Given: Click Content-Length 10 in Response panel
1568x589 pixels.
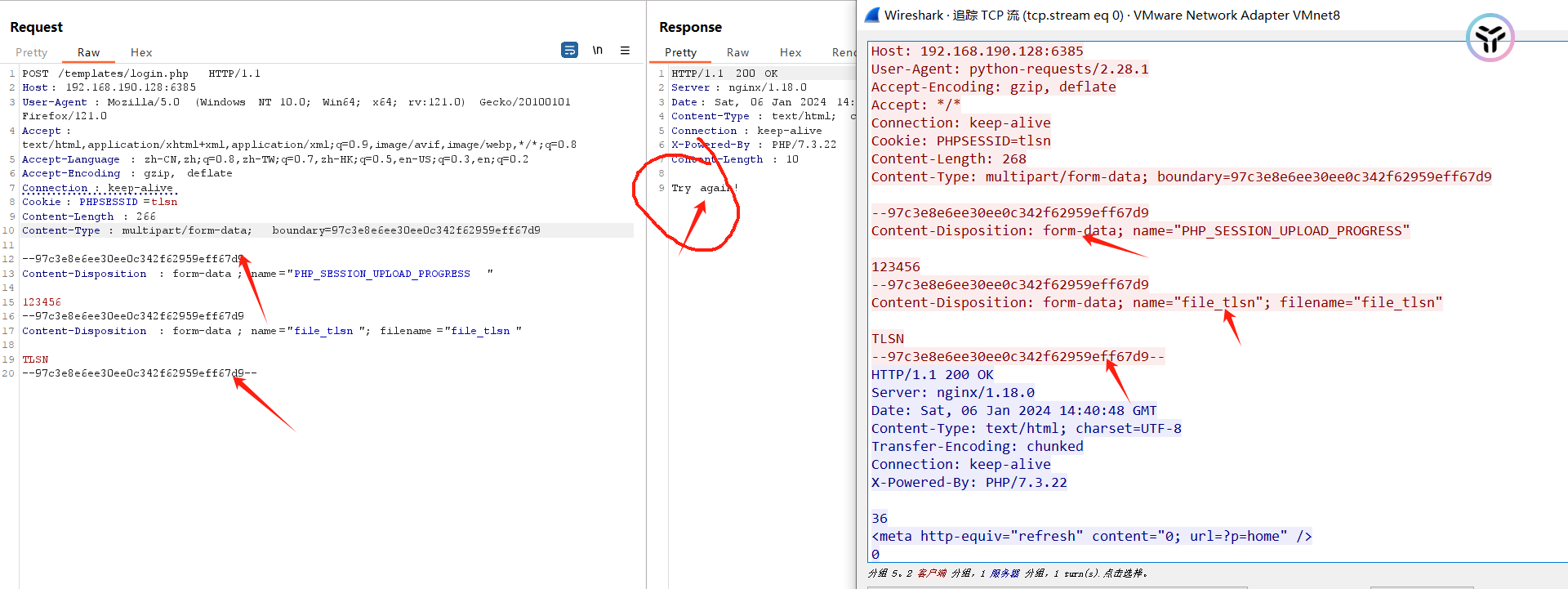Looking at the screenshot, I should (x=735, y=159).
